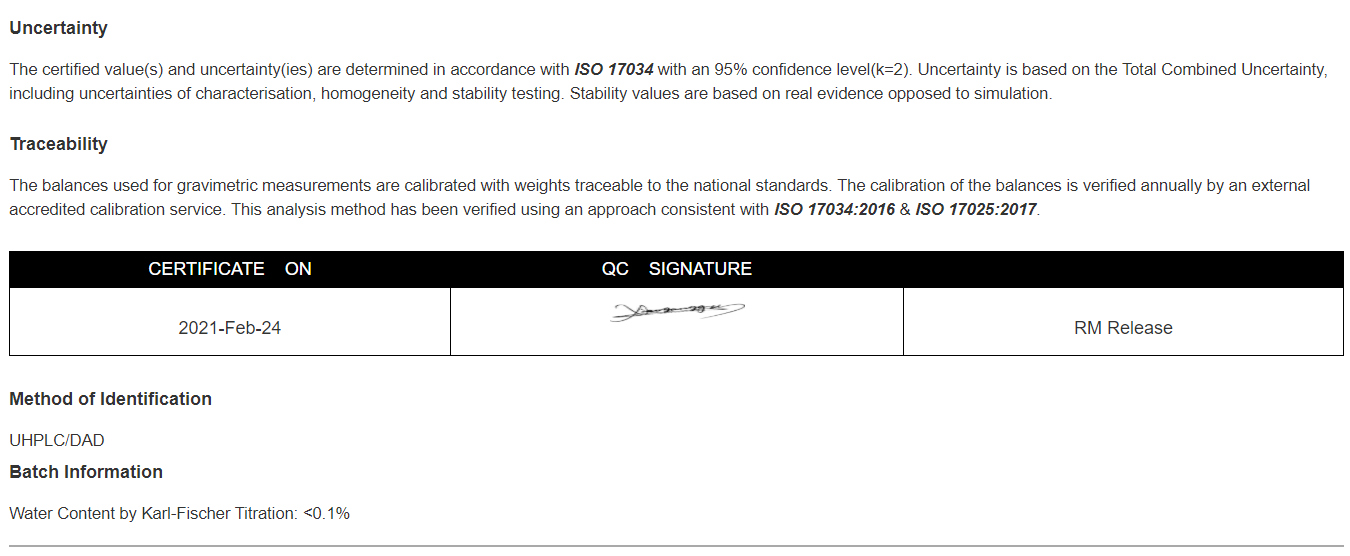Click the UHPLC/DAD method text
Image resolution: width=1350 pixels, height=556 pixels.
(57, 440)
